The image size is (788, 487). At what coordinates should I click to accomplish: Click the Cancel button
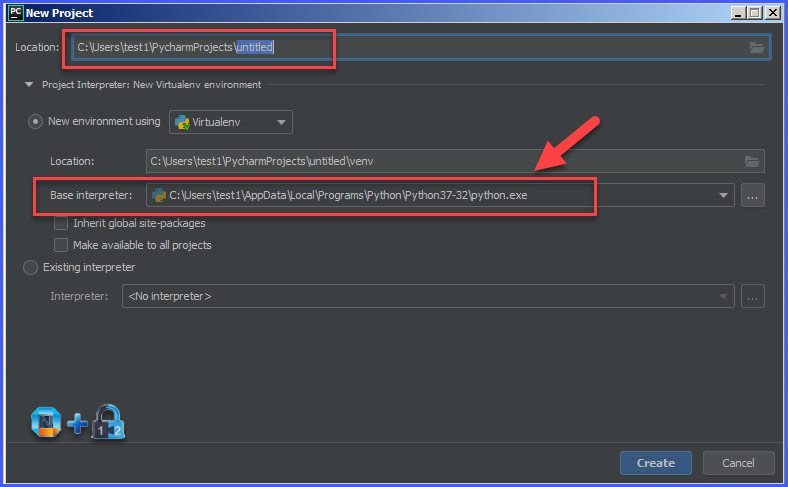click(738, 463)
